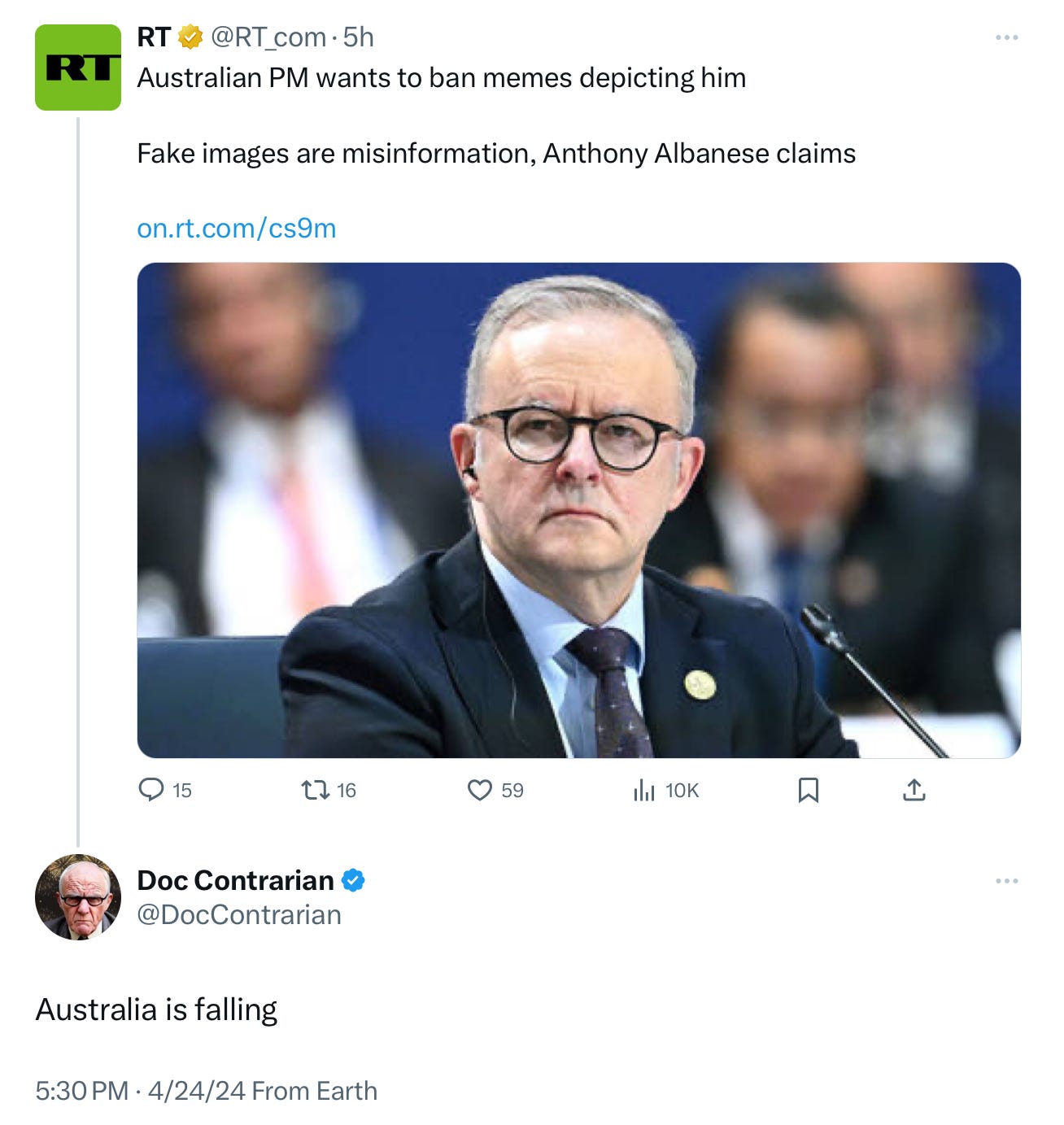This screenshot has height=1125, width=1064.
Task: Open view analytics bar chart icon
Action: pyautogui.click(x=643, y=790)
